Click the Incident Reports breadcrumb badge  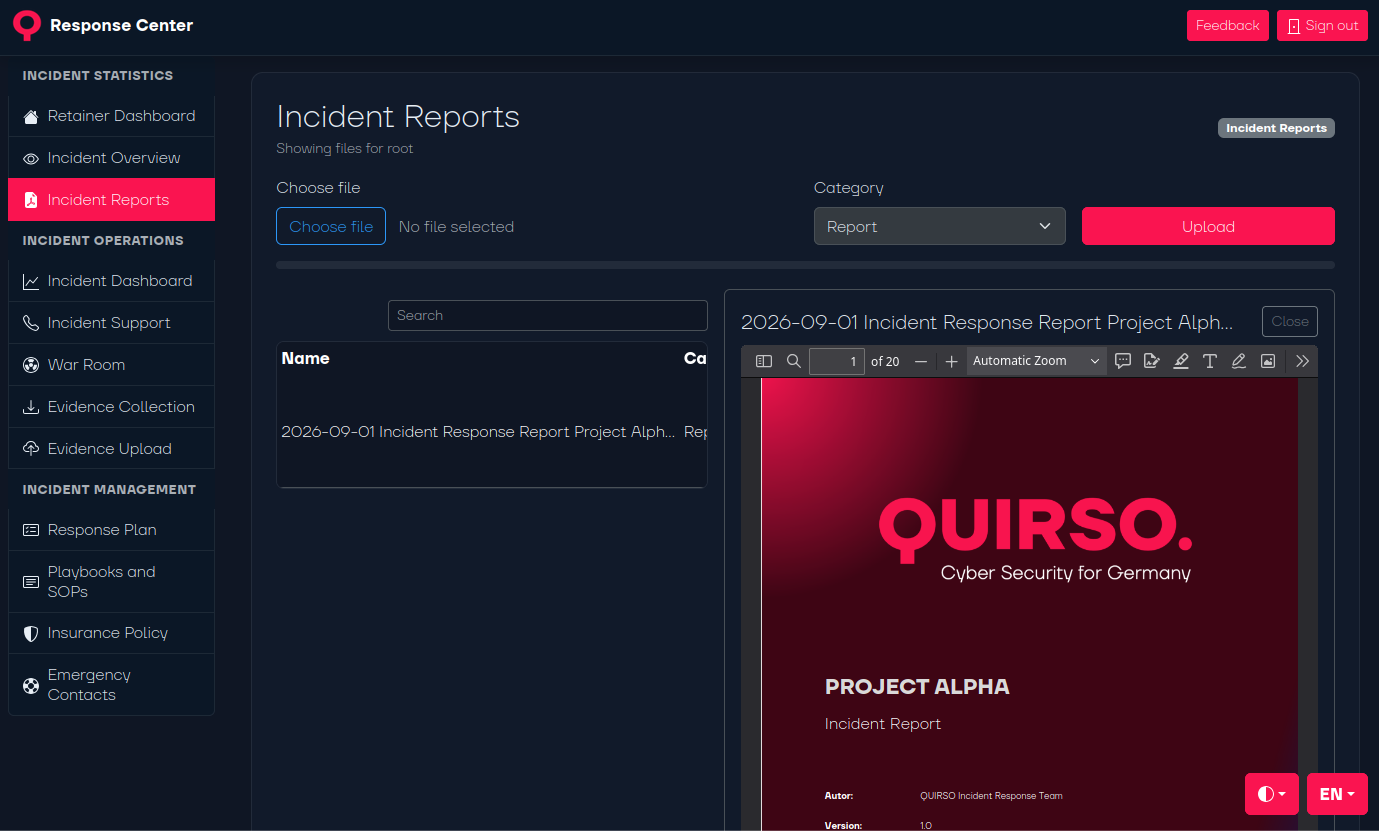1276,128
